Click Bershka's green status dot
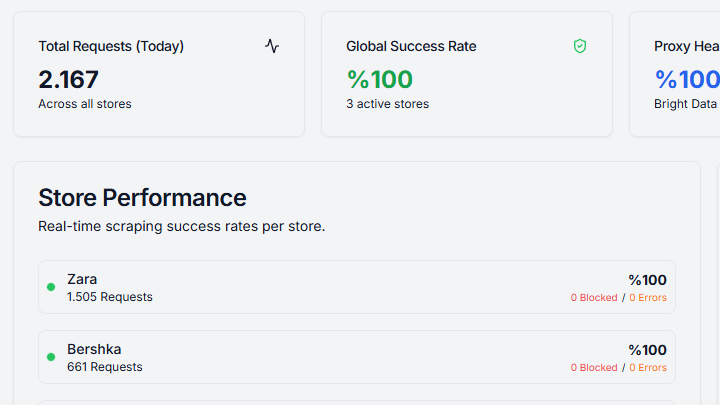This screenshot has width=720, height=405. point(51,357)
